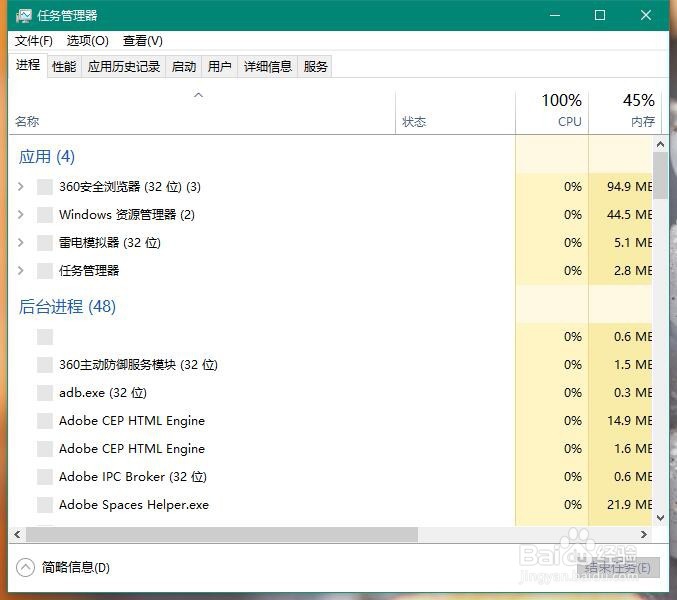Click the Windows 资源管理器 process icon
This screenshot has height=600, width=677.
click(x=44, y=215)
